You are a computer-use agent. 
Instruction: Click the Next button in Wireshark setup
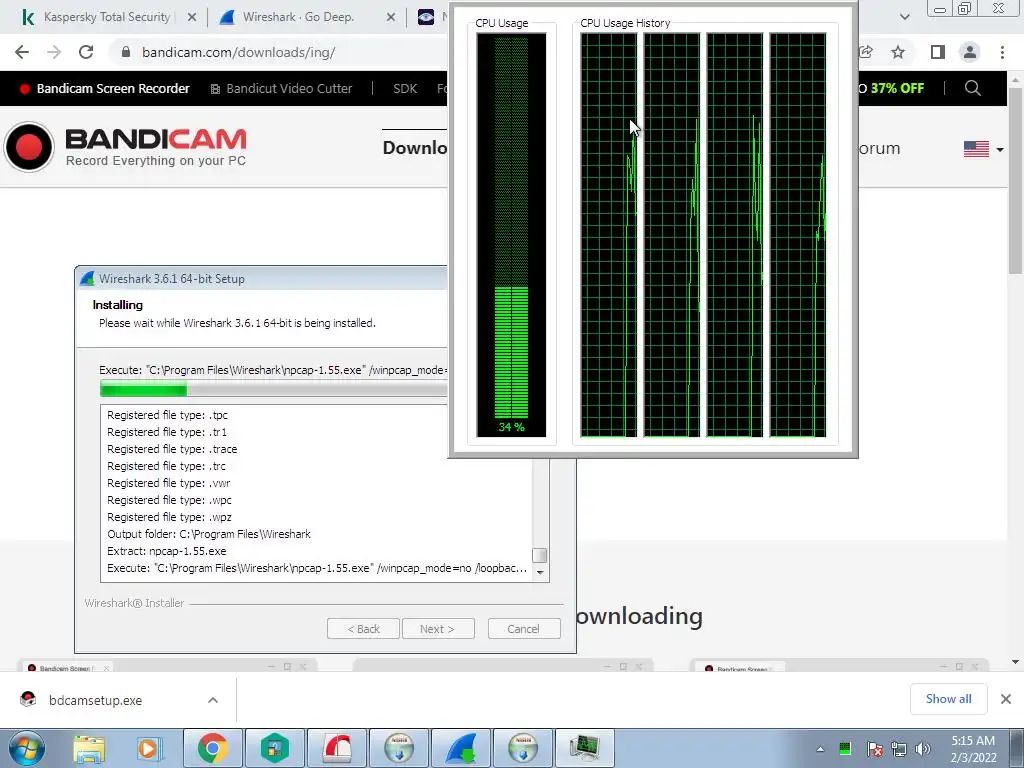click(438, 629)
